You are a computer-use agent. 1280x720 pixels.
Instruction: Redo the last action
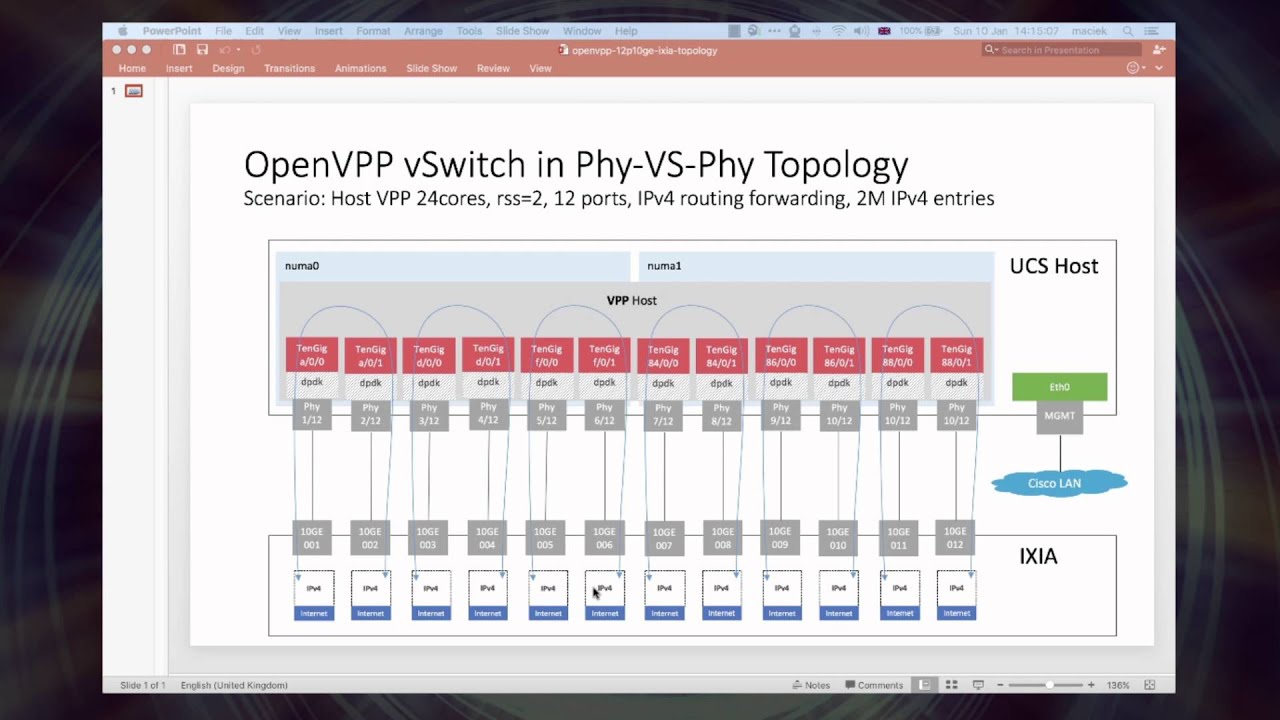pos(256,49)
